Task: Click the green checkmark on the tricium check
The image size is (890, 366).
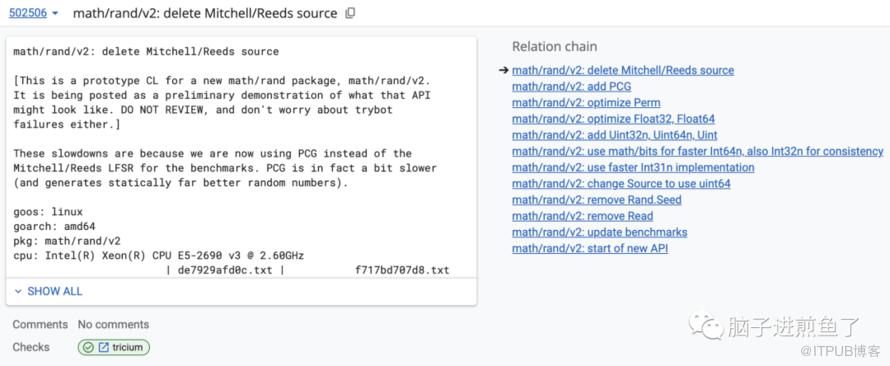Action: pyautogui.click(x=87, y=347)
